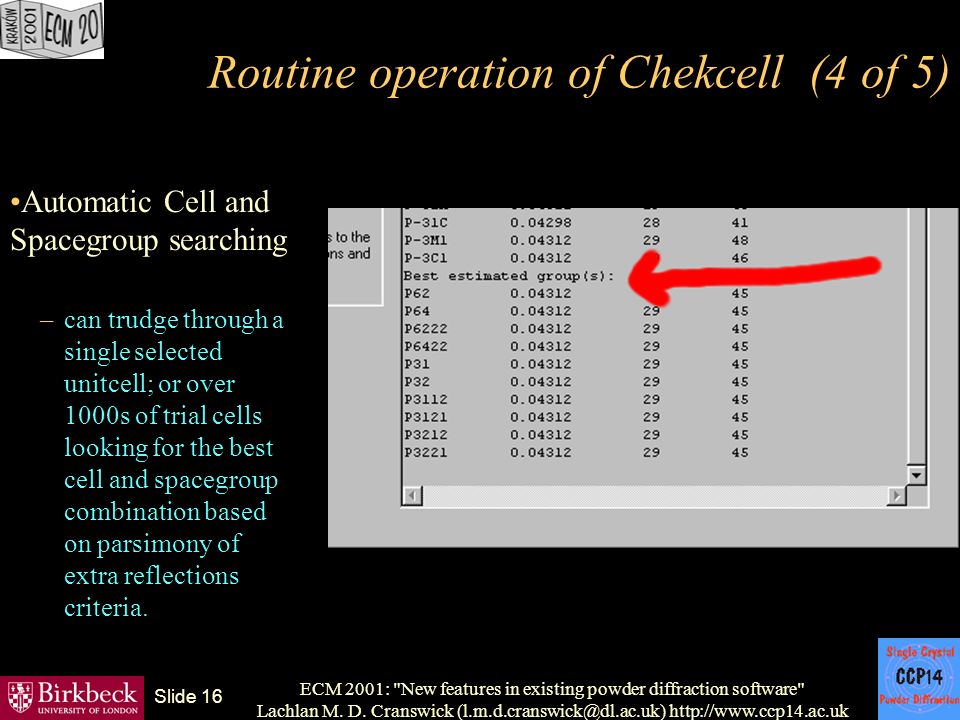Select the P3221 spacegroup row
Screen dimensions: 960x720
[576, 453]
